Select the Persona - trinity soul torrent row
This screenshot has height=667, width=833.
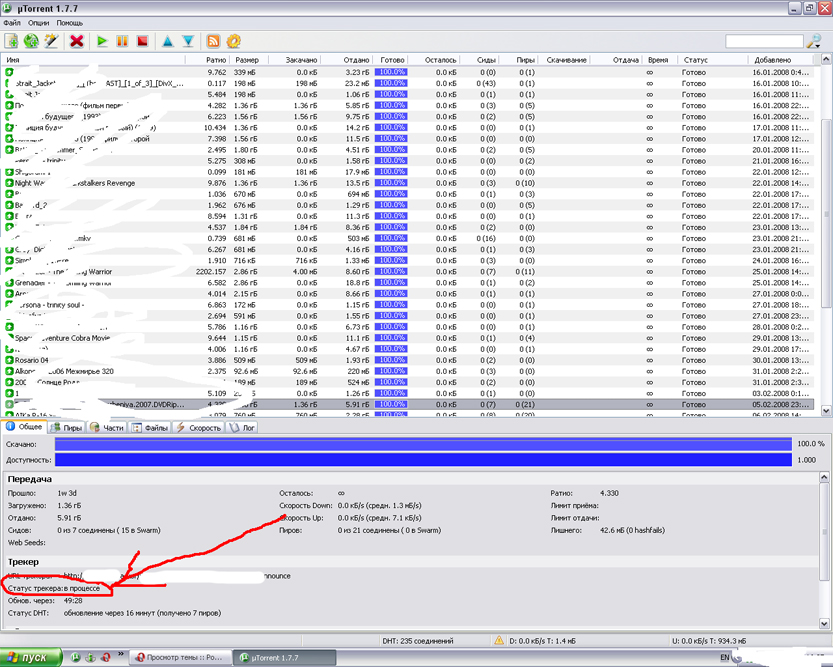[x=407, y=305]
